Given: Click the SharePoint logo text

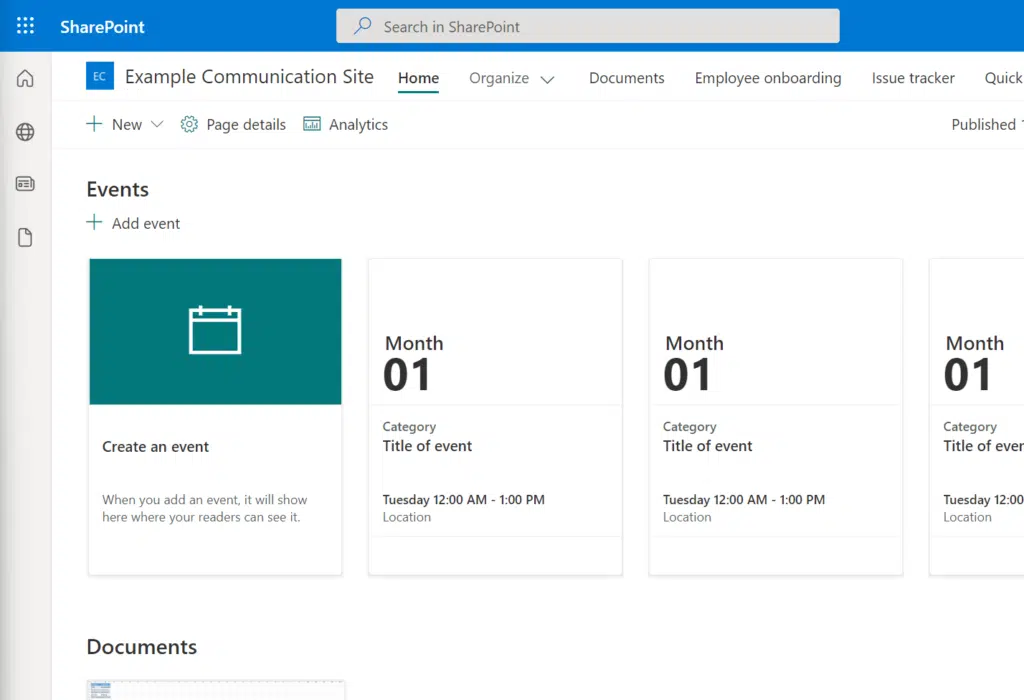Looking at the screenshot, I should 102,27.
